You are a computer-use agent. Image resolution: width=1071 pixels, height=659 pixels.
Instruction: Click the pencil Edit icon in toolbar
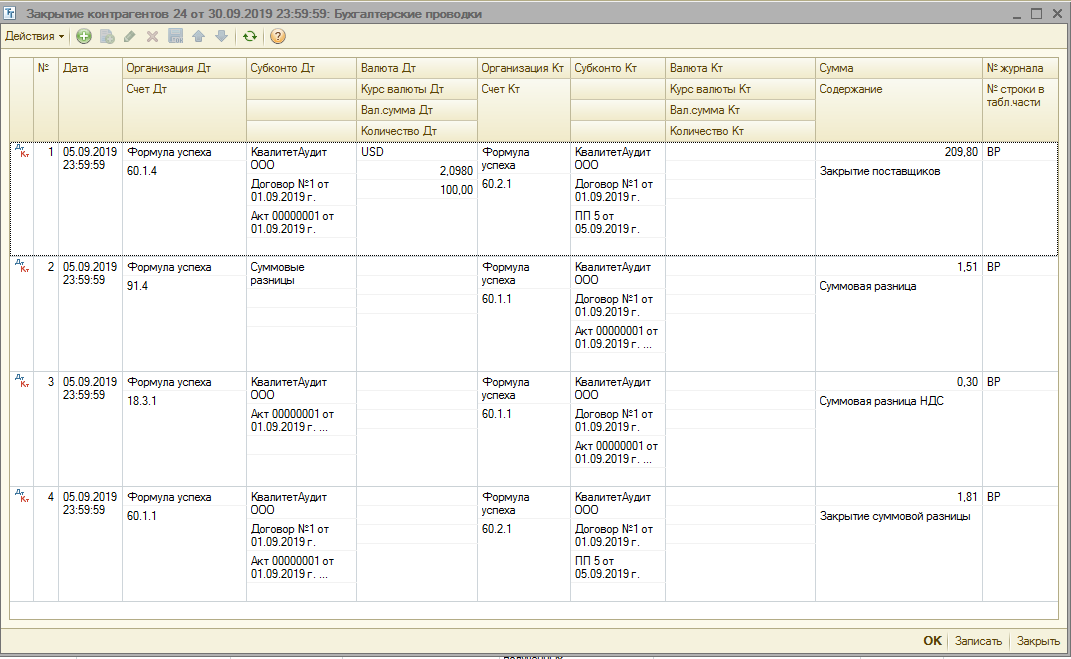coord(130,36)
